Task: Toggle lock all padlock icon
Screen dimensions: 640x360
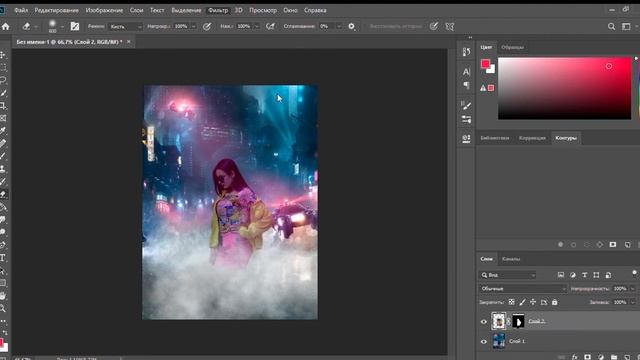Action: [x=554, y=302]
